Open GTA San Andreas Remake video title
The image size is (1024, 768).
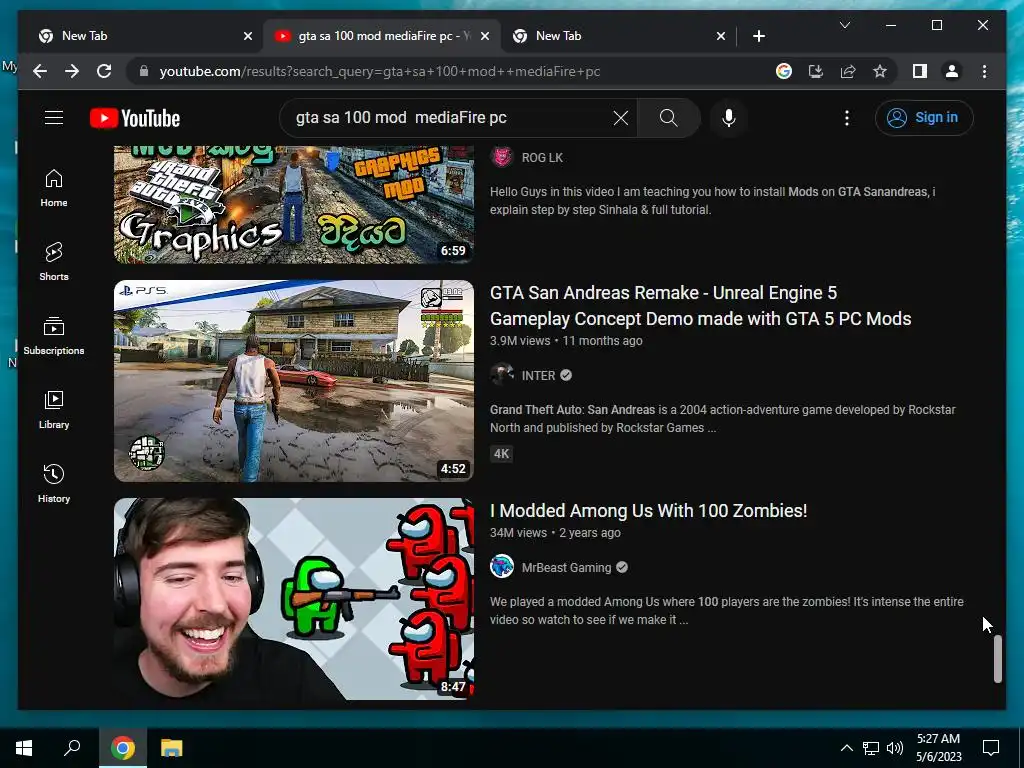click(700, 306)
